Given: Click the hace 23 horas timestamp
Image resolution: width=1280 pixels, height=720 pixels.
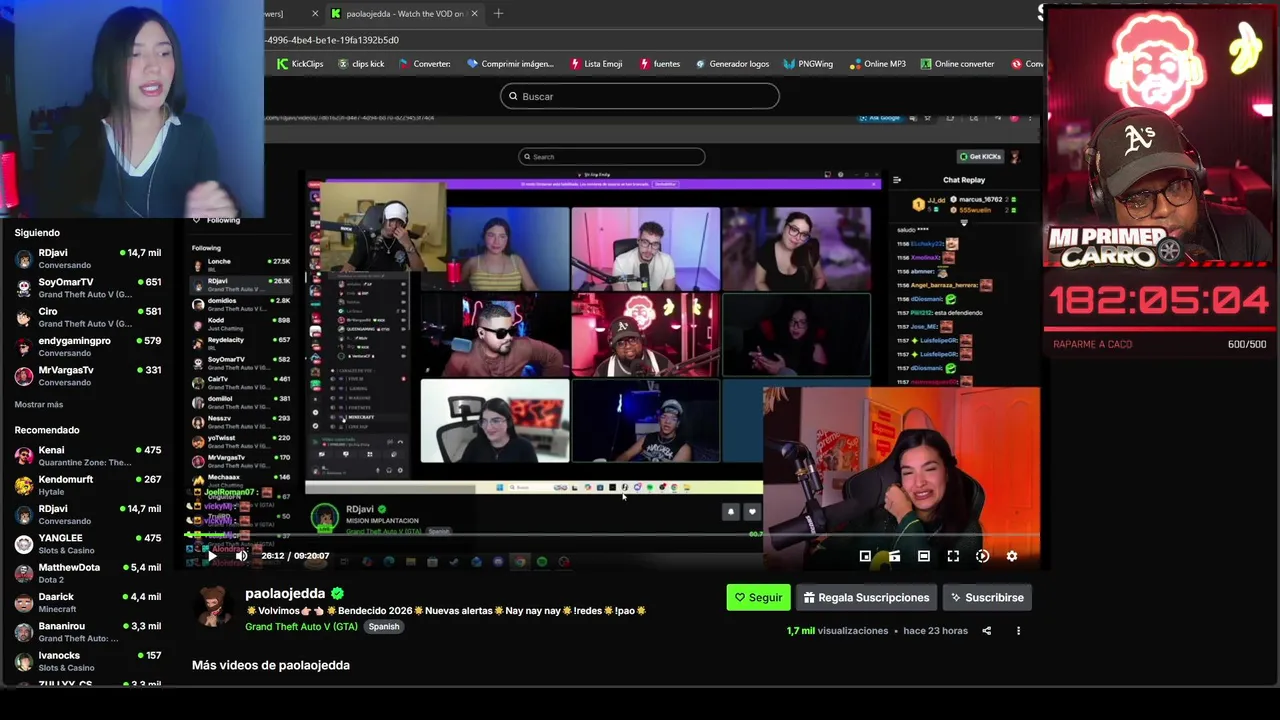Looking at the screenshot, I should coord(935,631).
